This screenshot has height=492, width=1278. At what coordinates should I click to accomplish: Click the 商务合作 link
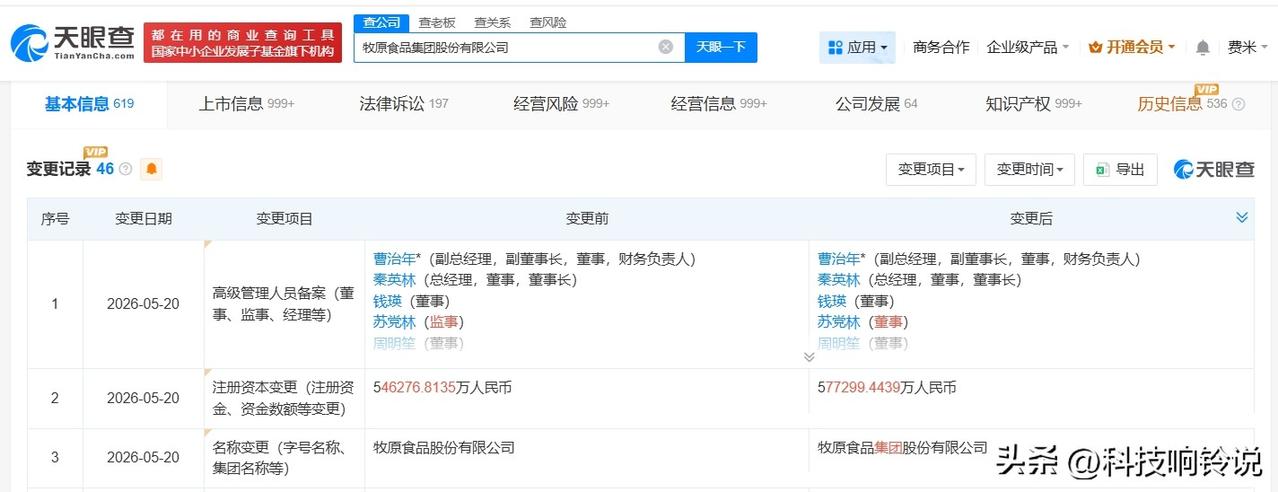pos(941,47)
